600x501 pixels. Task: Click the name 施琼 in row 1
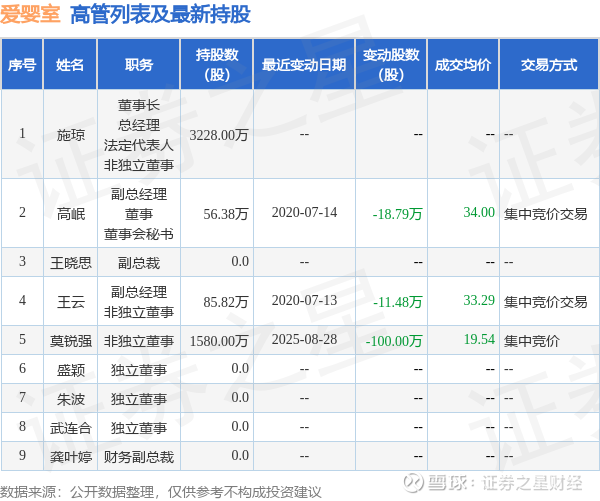point(70,135)
